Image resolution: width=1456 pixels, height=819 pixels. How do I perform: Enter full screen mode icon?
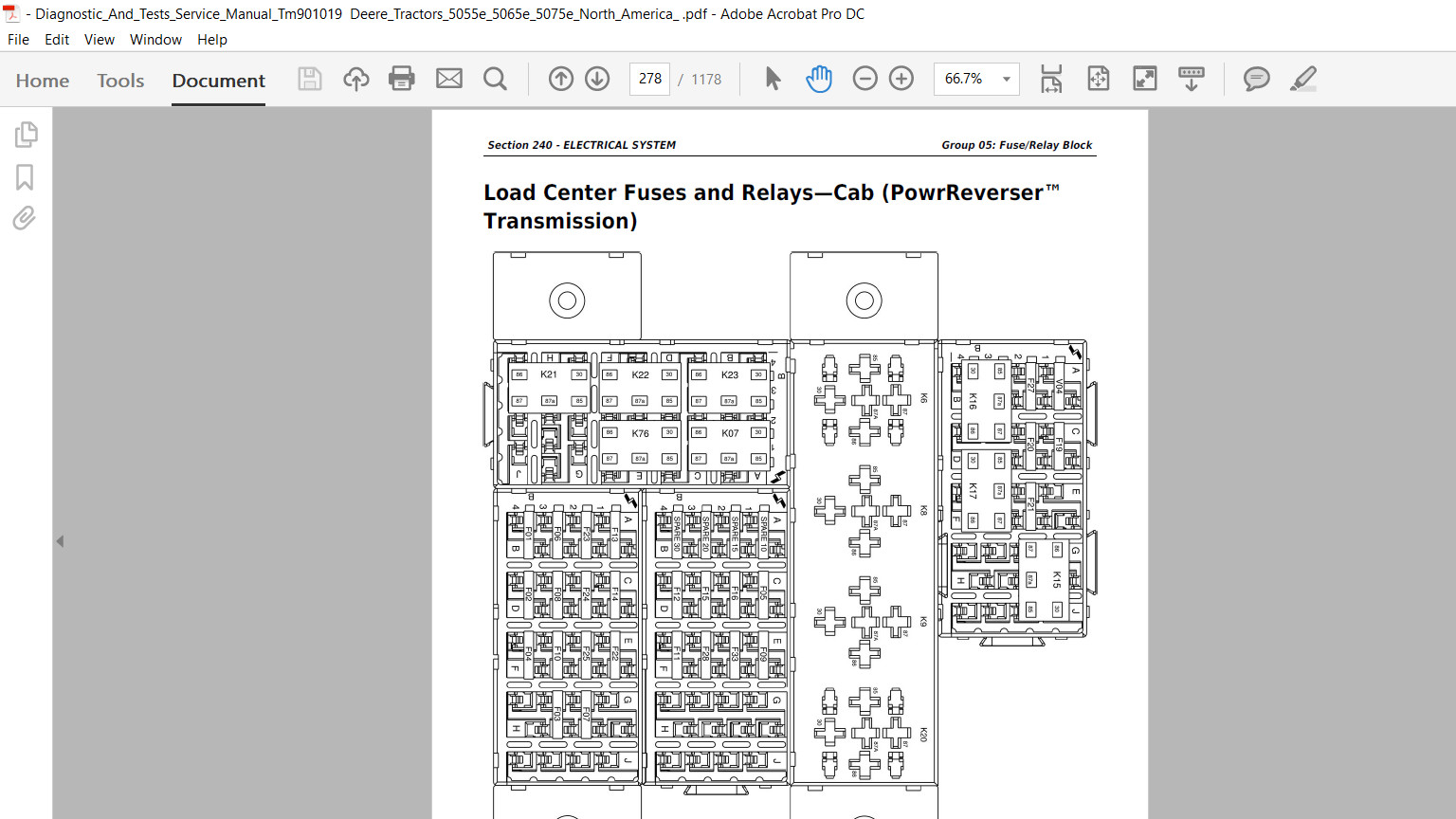1145,79
